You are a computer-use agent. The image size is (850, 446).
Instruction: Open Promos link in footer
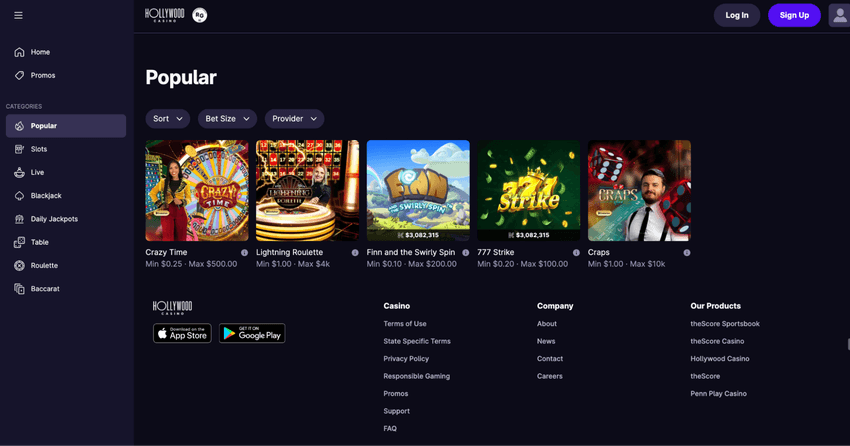click(396, 393)
